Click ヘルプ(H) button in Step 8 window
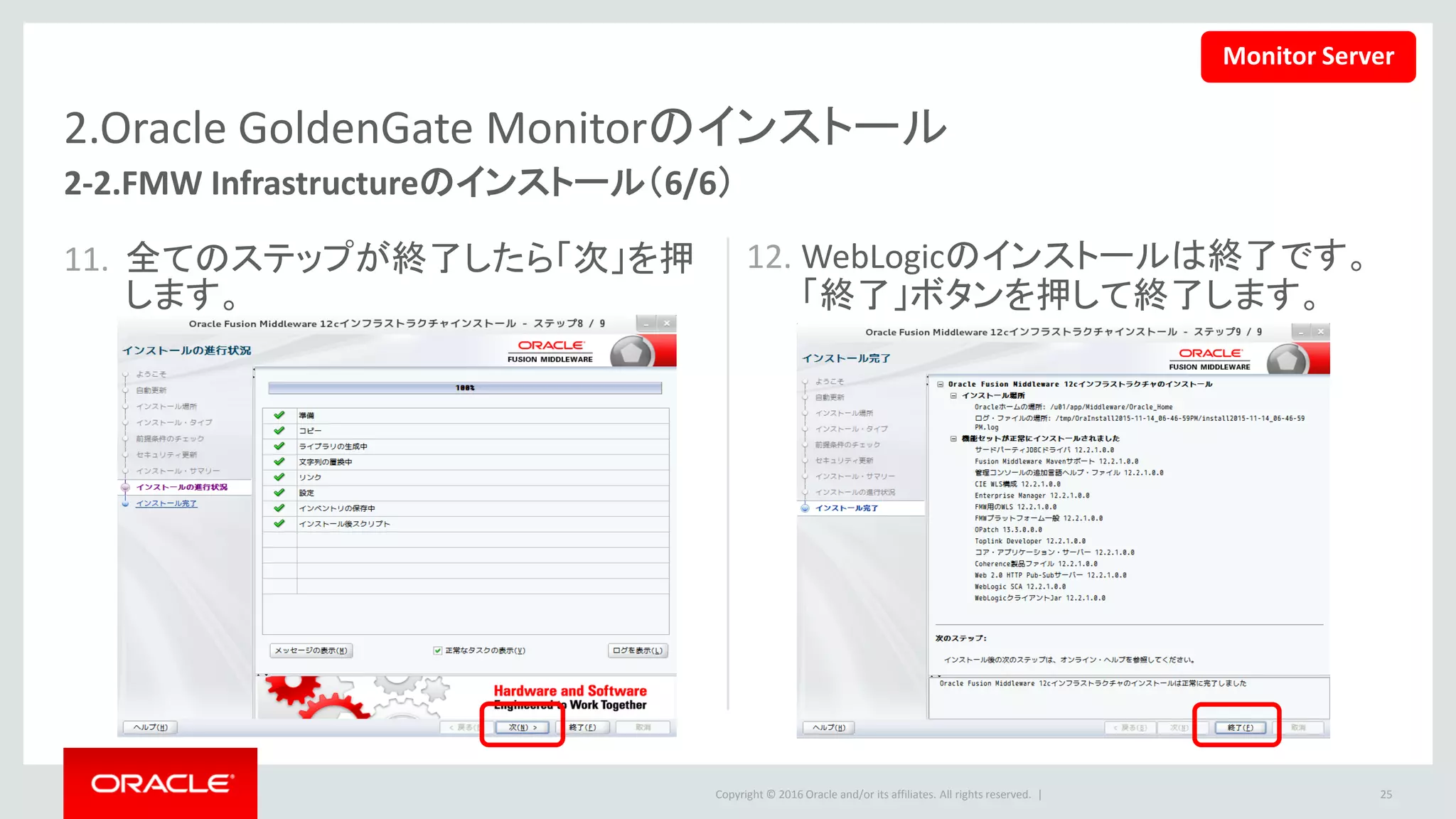 151,727
